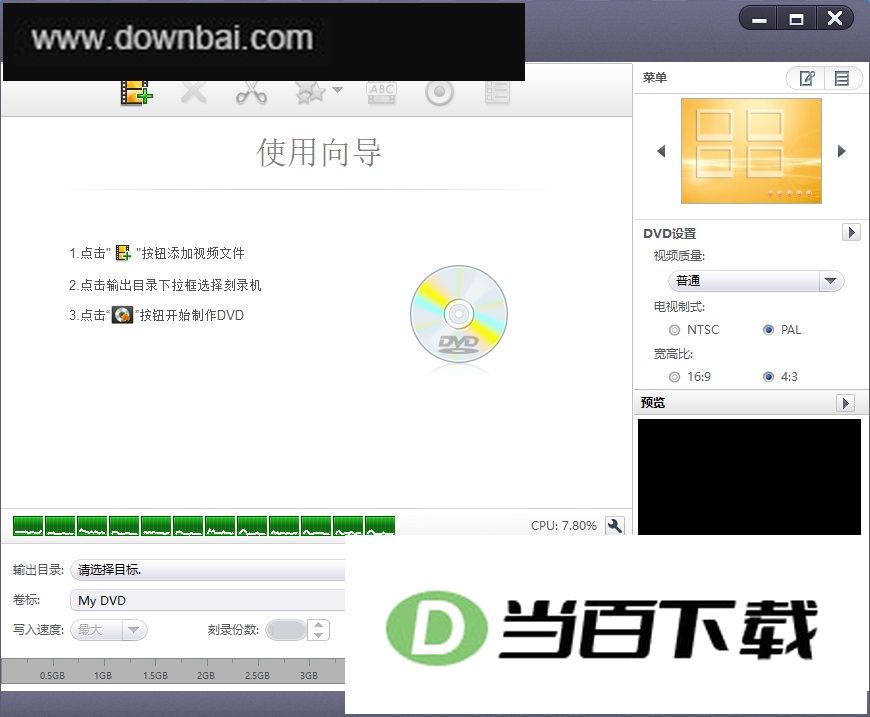This screenshot has width=870, height=717.
Task: Click step 2 text 点击输出目录下拉框选择刻录机
Action: pos(165,285)
